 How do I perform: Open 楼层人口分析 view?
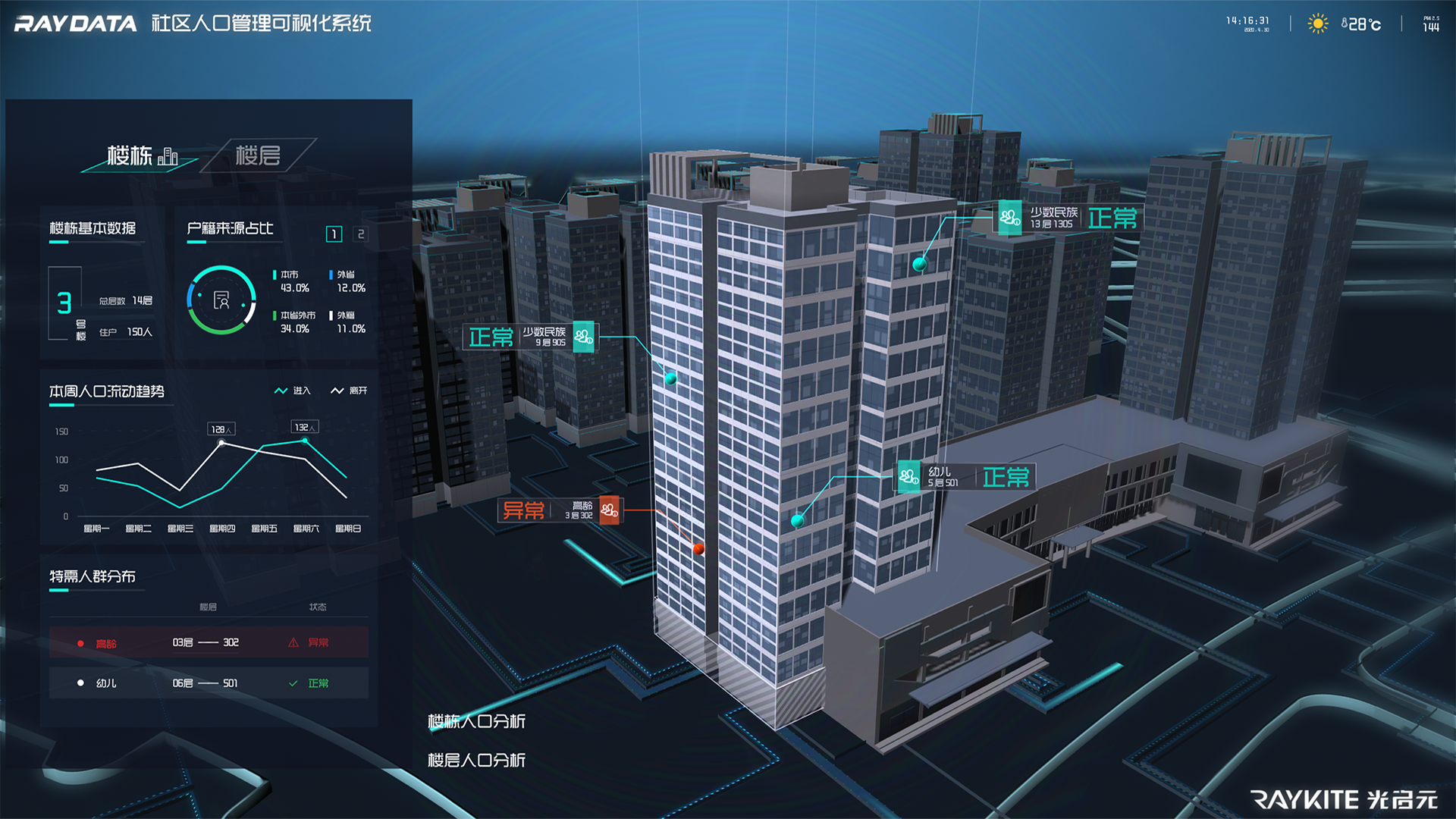(476, 760)
